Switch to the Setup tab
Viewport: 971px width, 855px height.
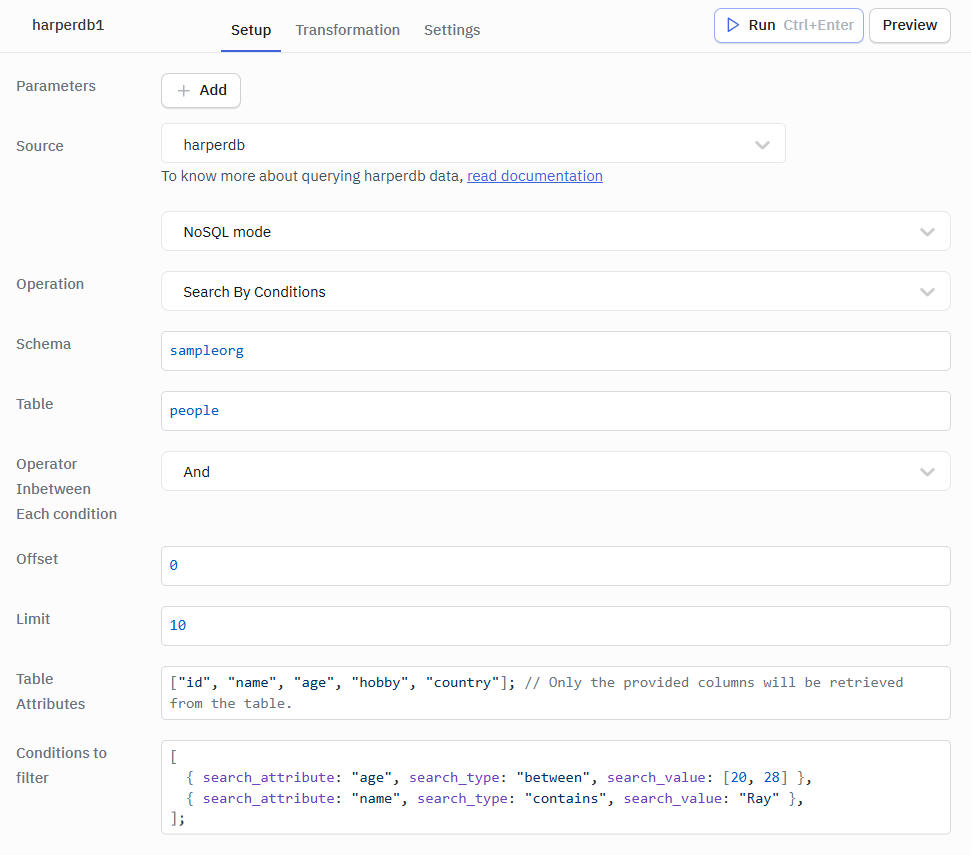pyautogui.click(x=251, y=30)
